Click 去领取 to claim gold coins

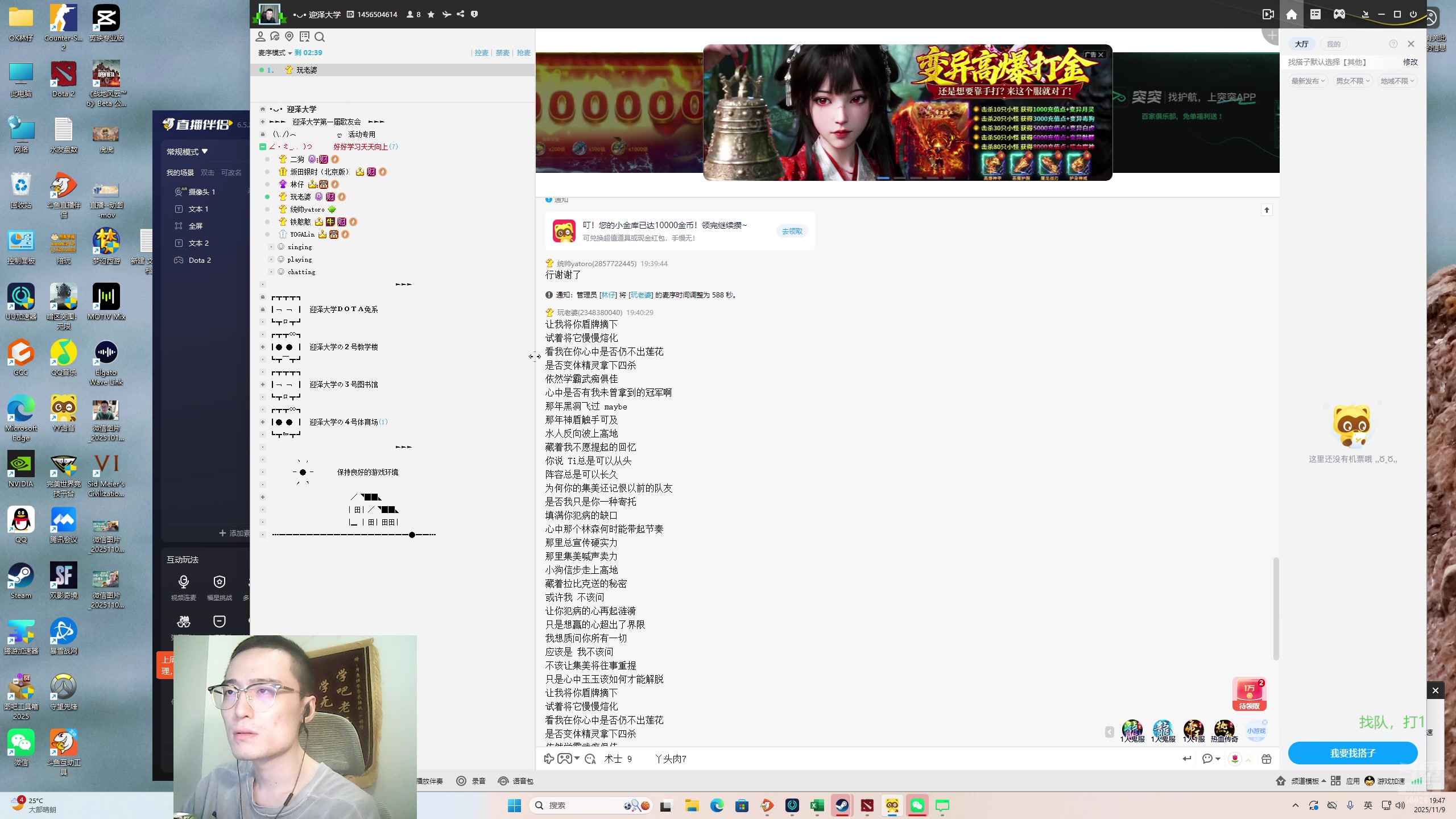click(791, 231)
